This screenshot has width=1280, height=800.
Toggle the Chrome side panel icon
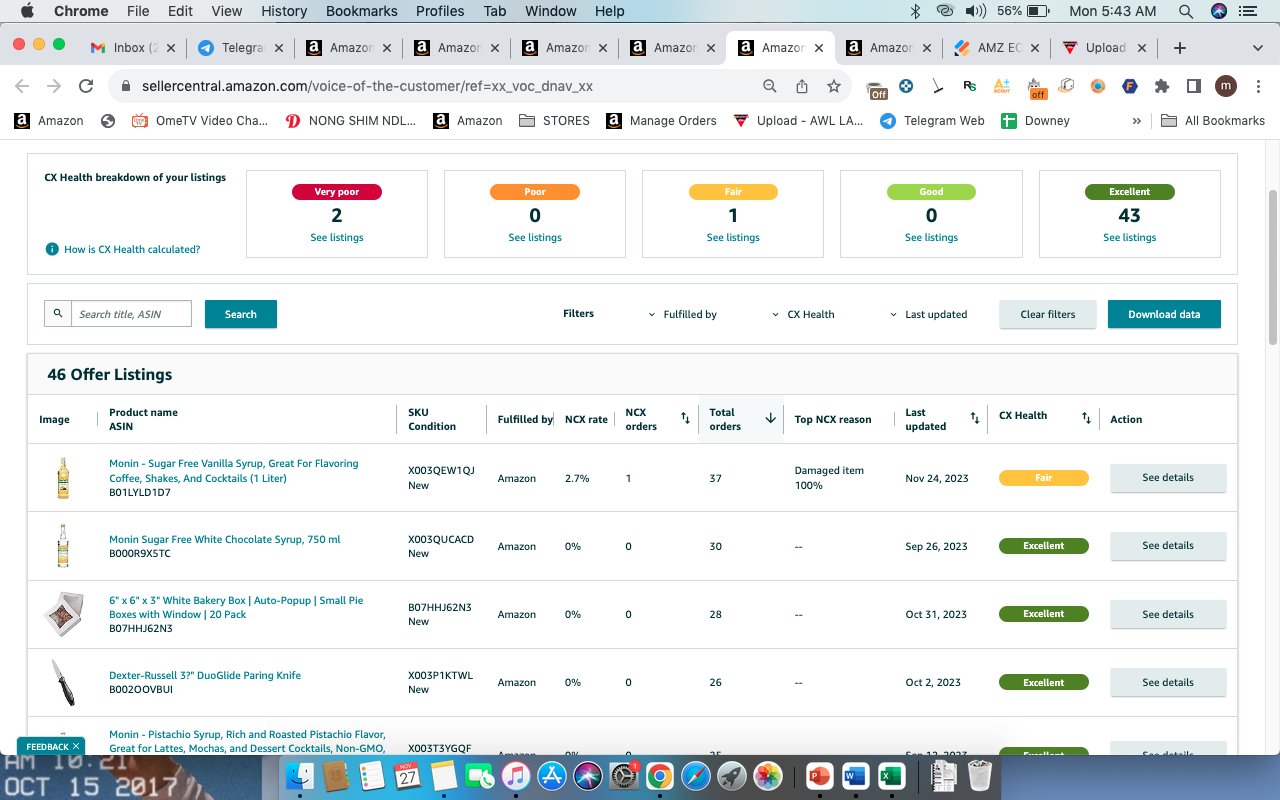point(1194,86)
